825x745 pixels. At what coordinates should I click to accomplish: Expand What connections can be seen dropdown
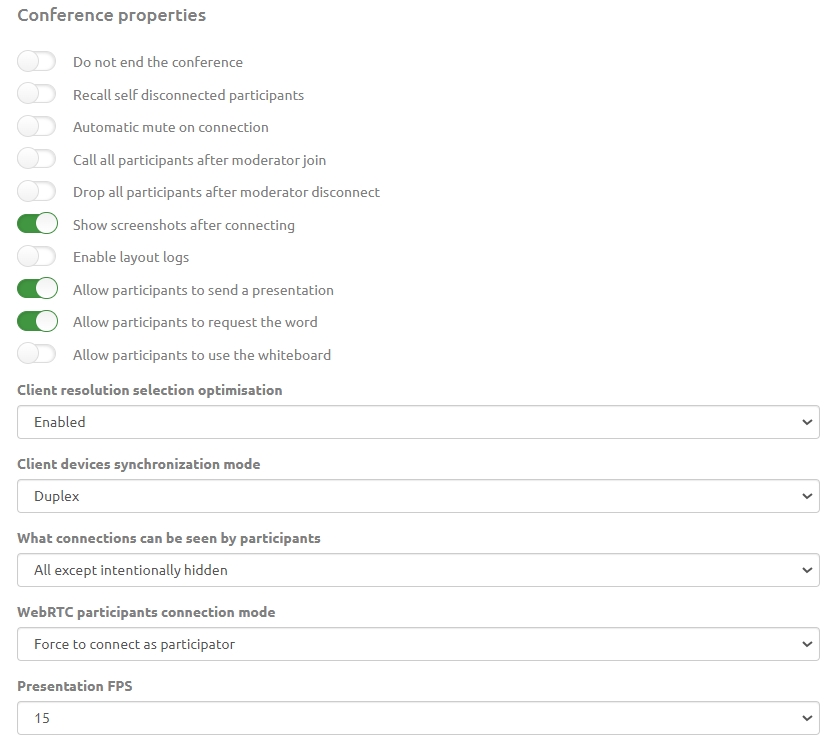(418, 570)
